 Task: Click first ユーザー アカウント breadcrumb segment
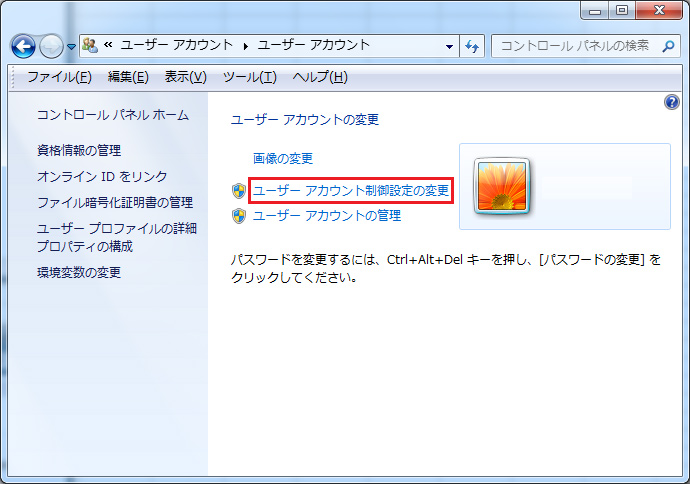coord(177,45)
